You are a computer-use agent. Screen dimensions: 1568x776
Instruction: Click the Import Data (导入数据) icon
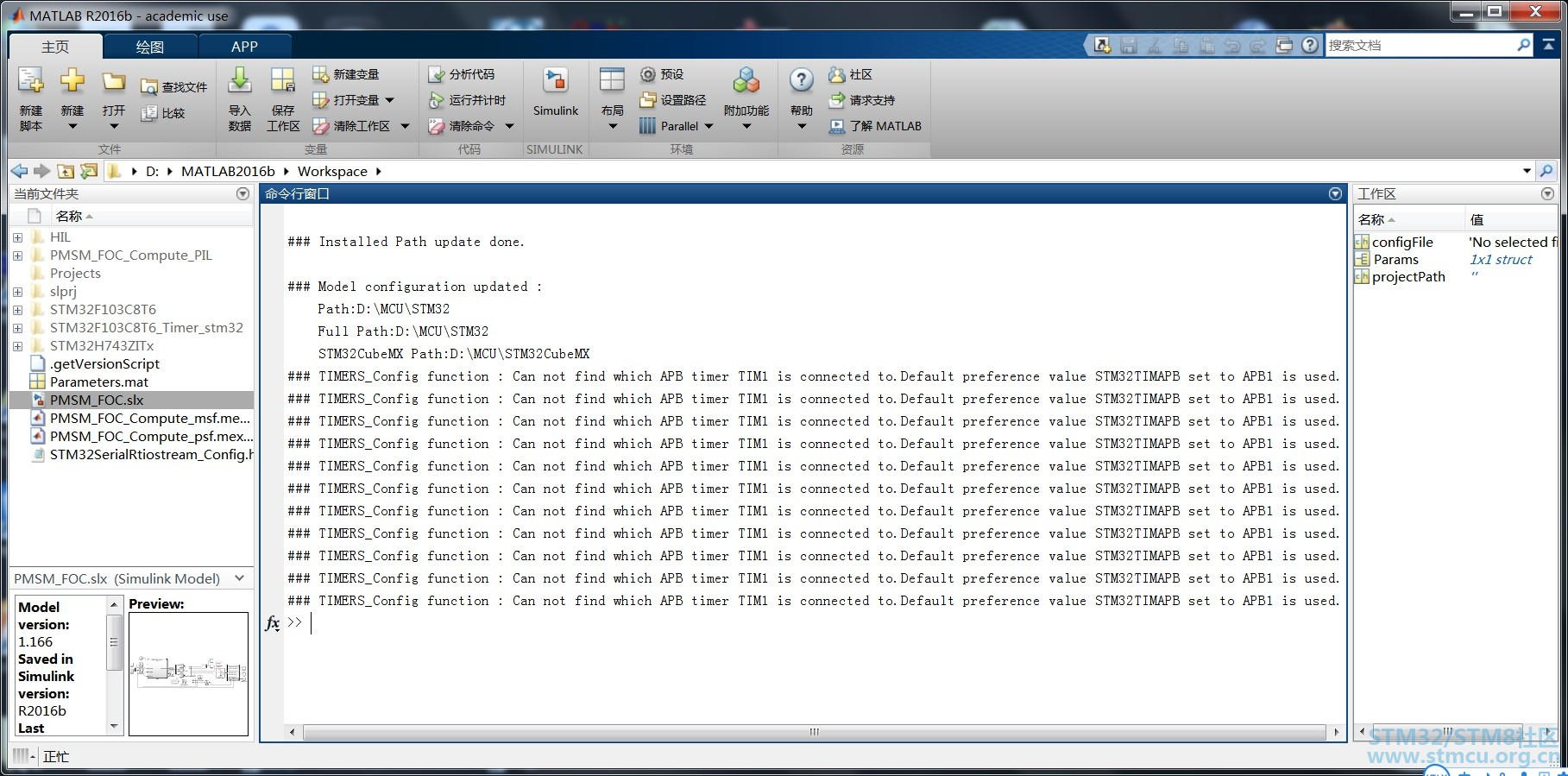pyautogui.click(x=239, y=81)
